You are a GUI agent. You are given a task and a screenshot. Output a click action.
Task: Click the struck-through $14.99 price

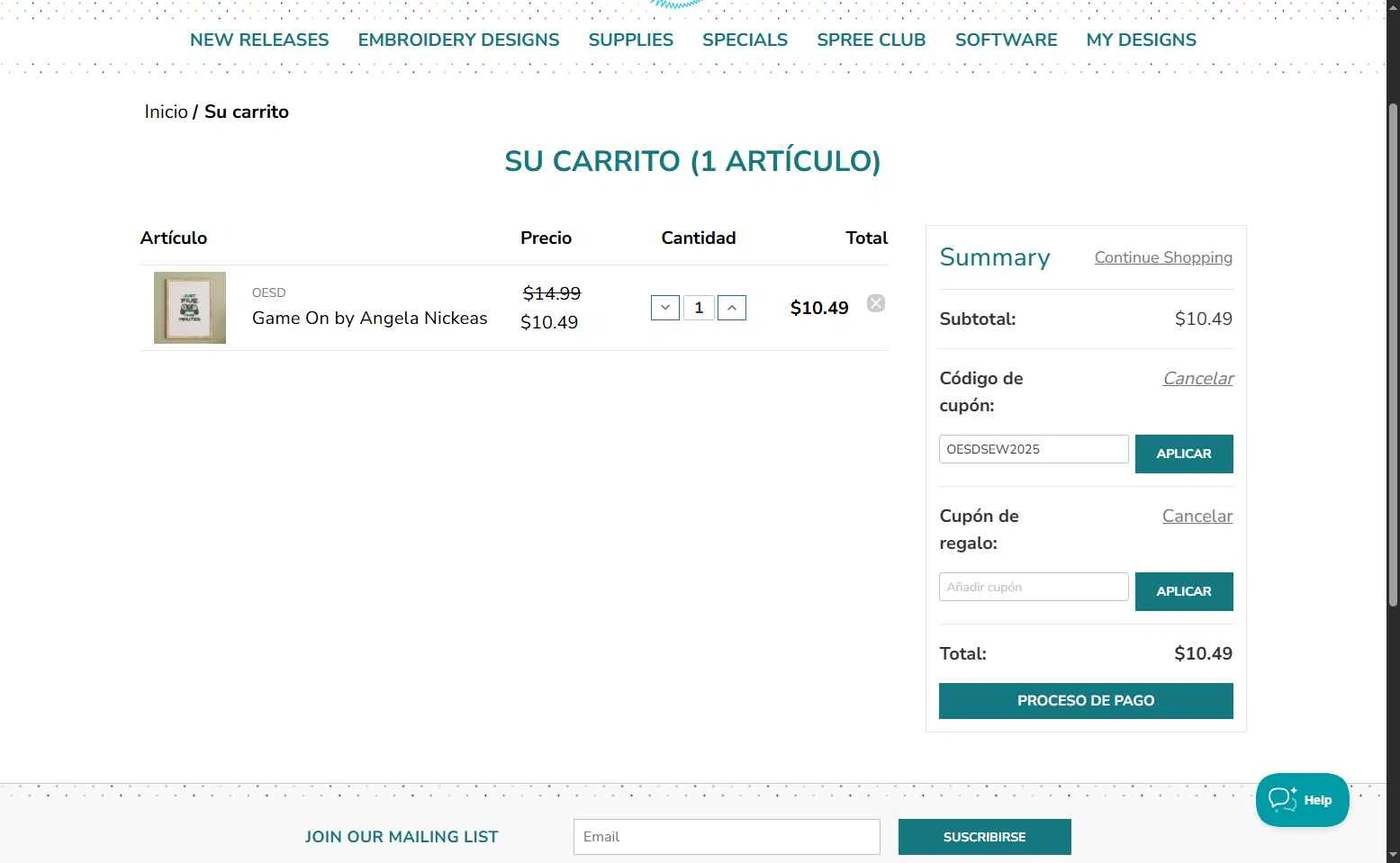click(552, 293)
